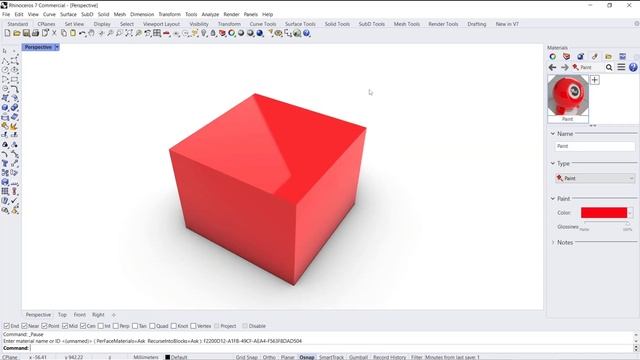The width and height of the screenshot is (640, 360).
Task: Click the light bulb Hide objects icon
Action: 204,33
